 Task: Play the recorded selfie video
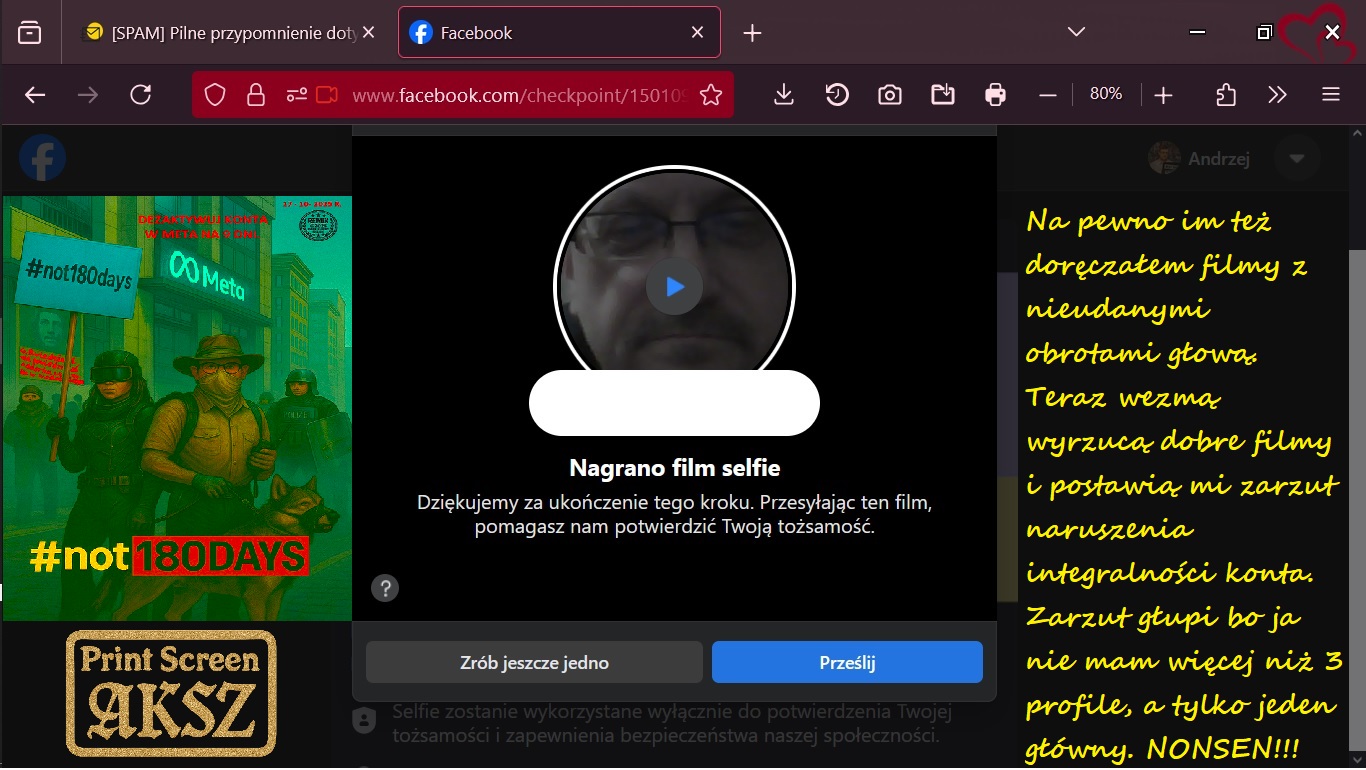pyautogui.click(x=674, y=287)
